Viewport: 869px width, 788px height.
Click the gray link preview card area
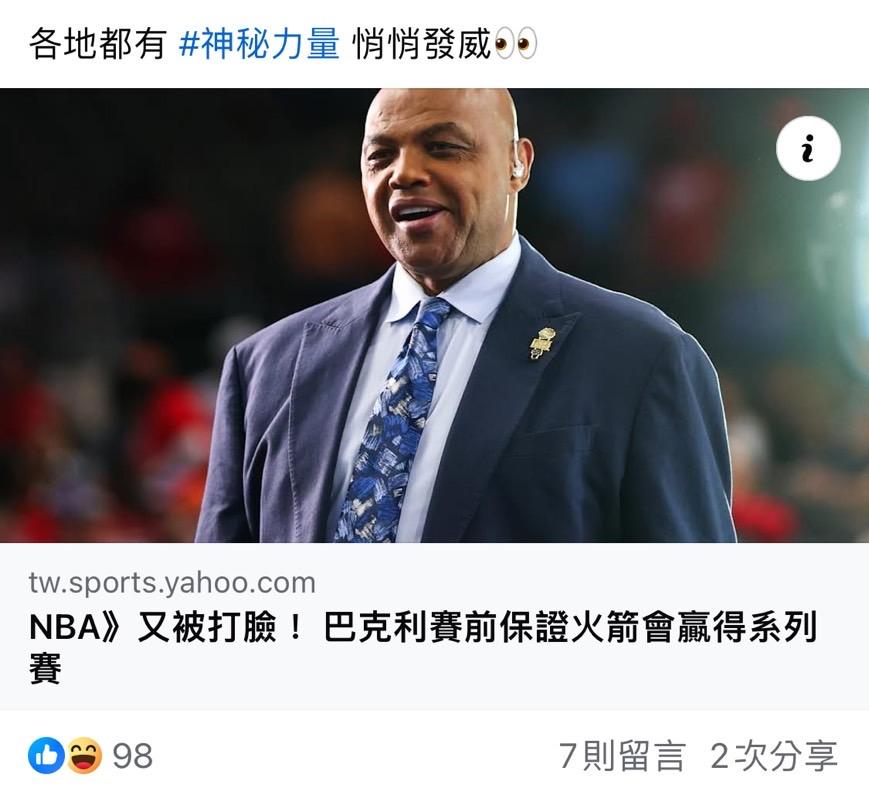(434, 626)
